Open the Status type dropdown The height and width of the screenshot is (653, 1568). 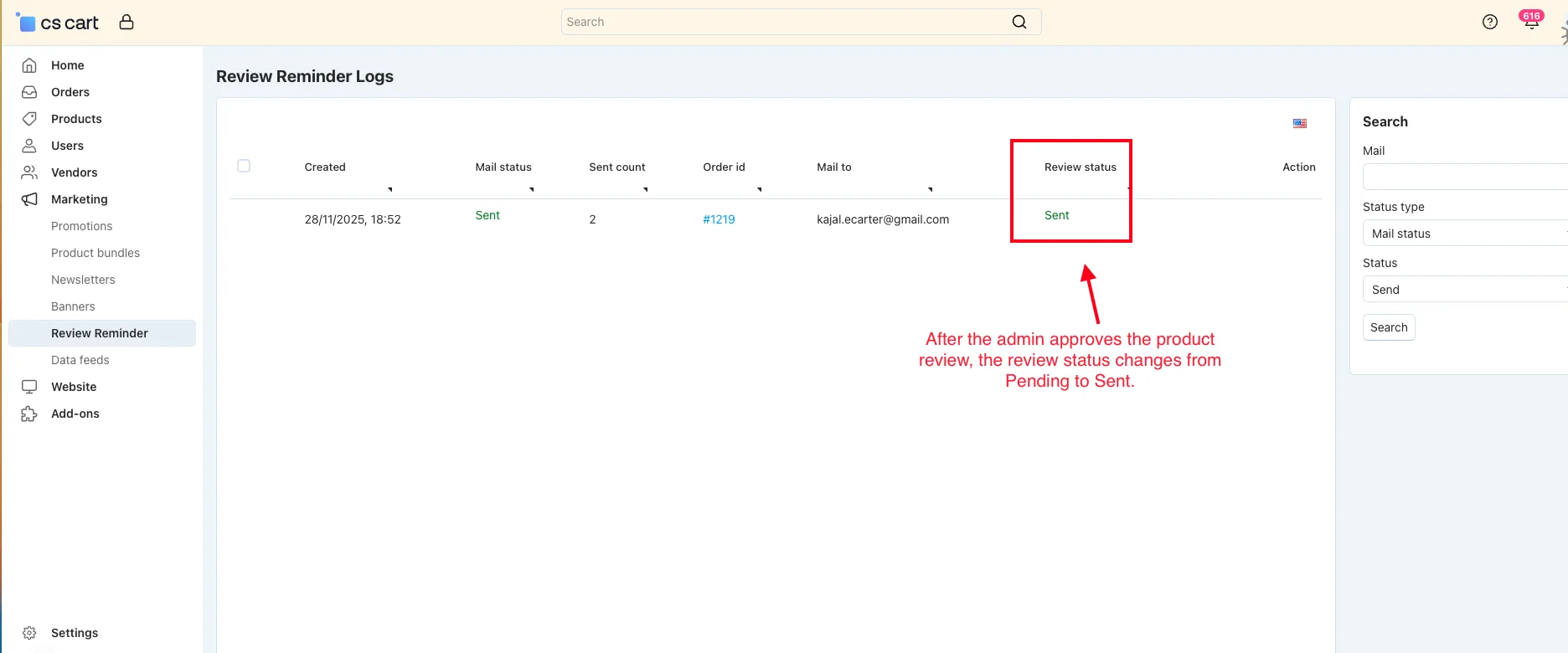[x=1465, y=234]
